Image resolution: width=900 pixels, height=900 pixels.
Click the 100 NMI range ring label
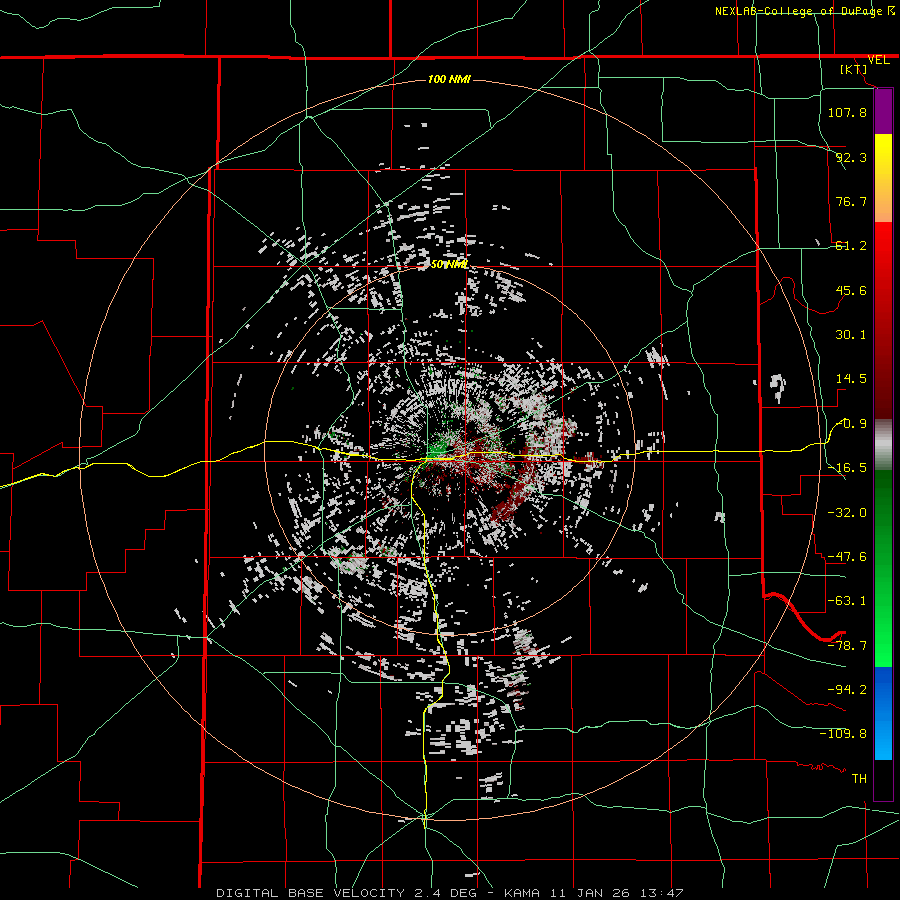[x=449, y=79]
